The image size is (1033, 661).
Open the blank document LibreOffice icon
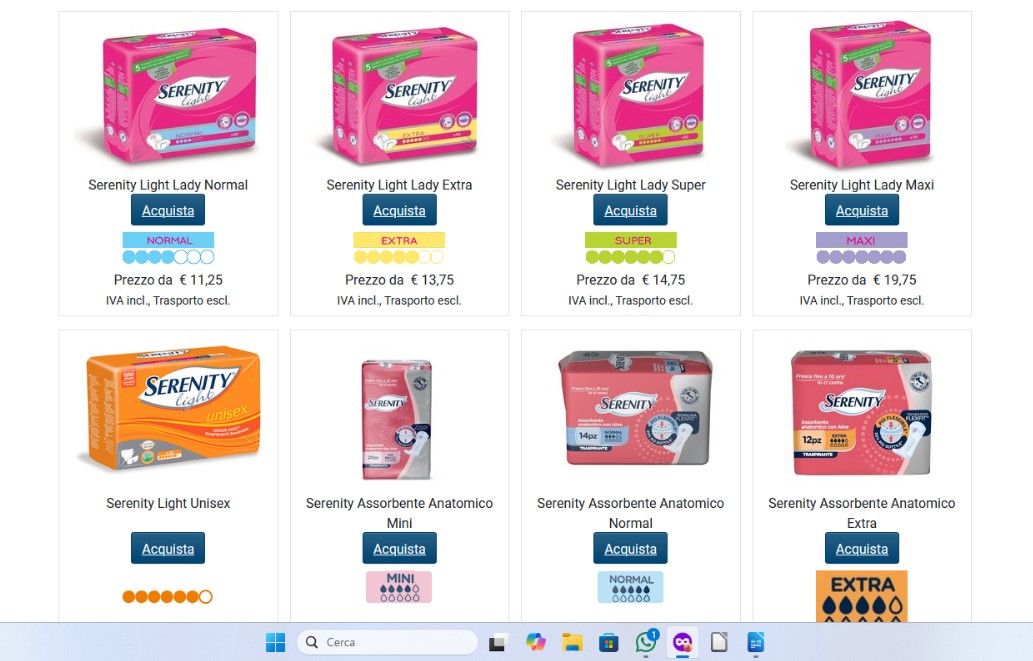[719, 642]
